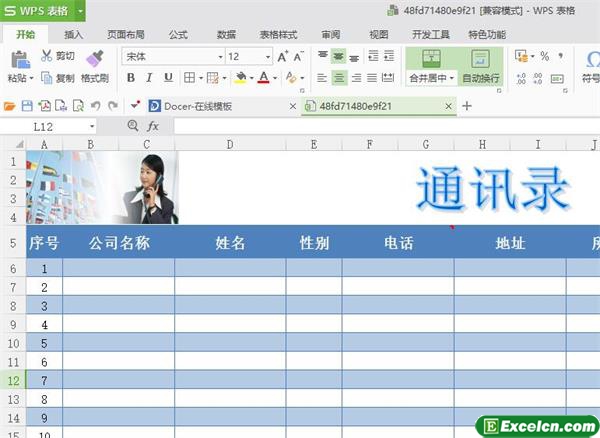Apply fill color bucket
The height and width of the screenshot is (438, 600).
(241, 78)
